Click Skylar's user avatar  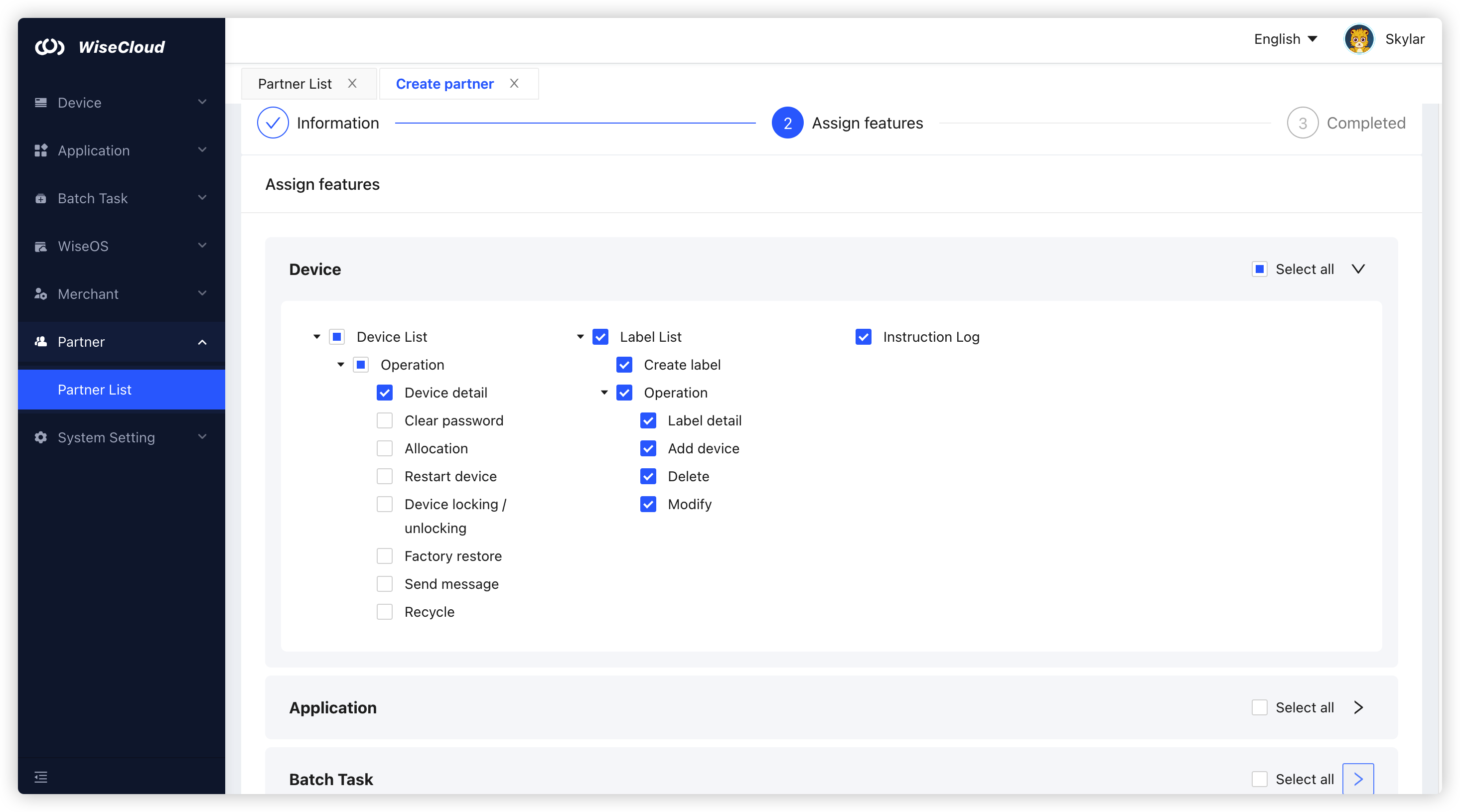tap(1358, 39)
